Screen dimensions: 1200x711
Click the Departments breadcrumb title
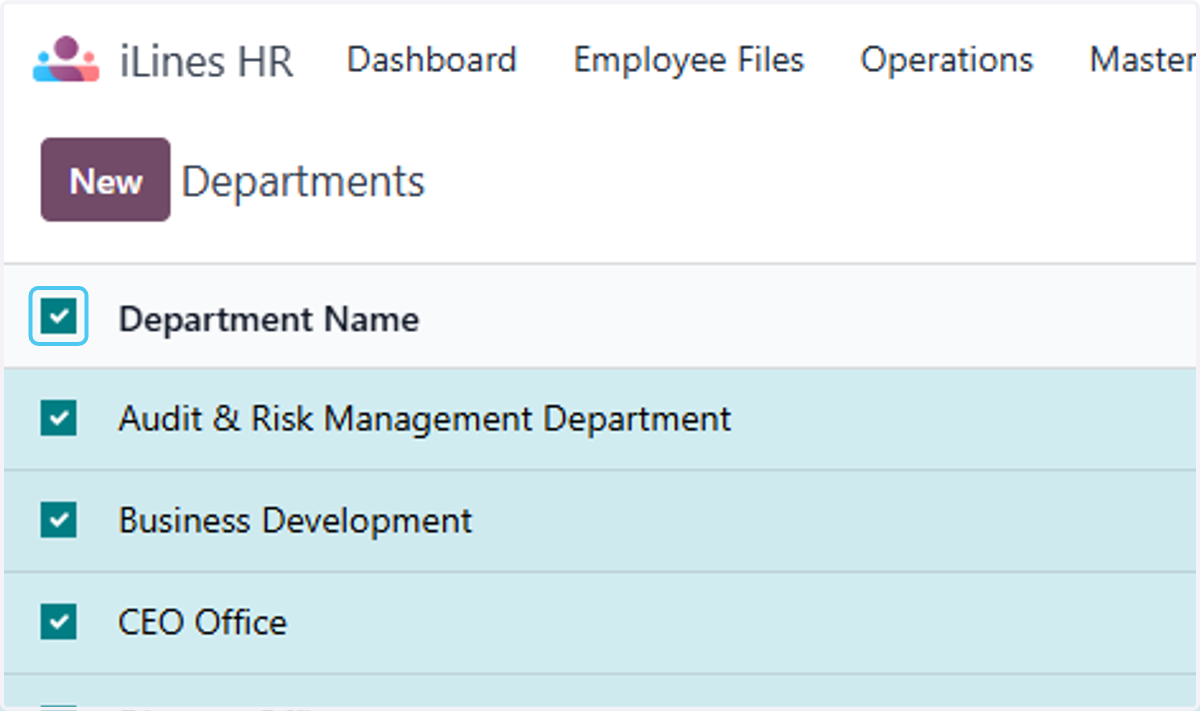point(304,181)
